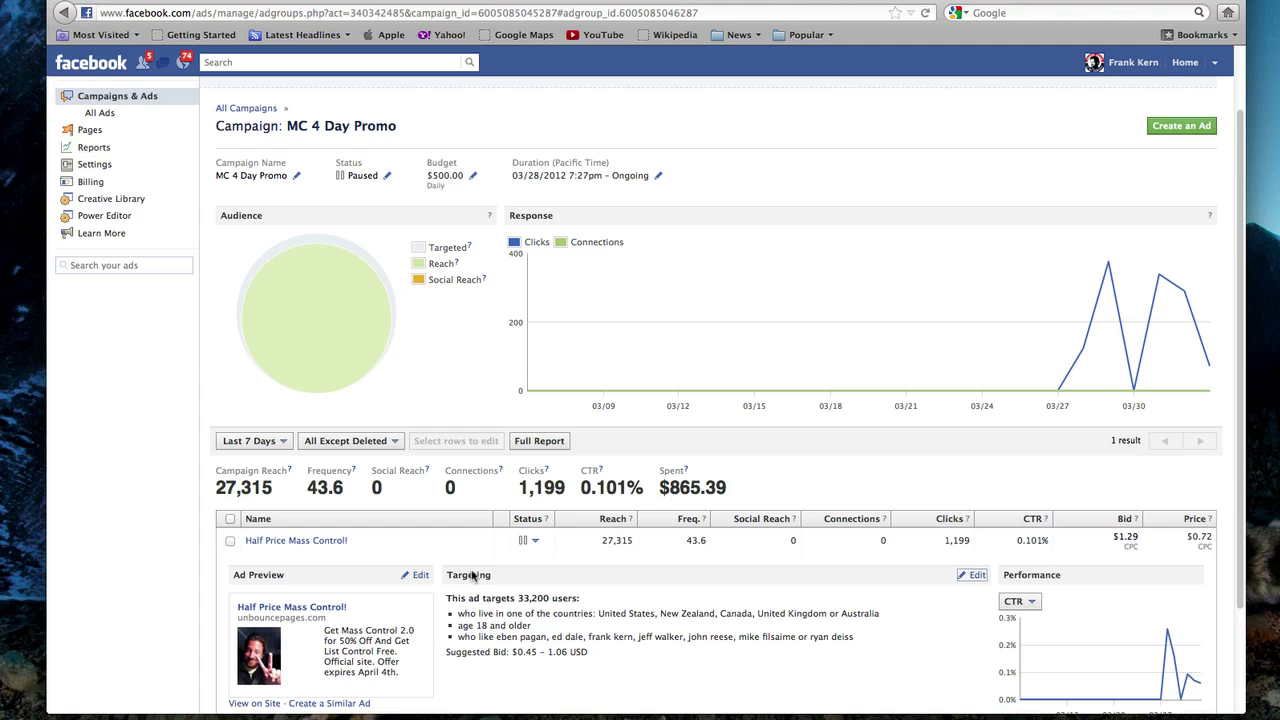Edit campaign status pencil icon
Viewport: 1280px width, 720px height.
pyautogui.click(x=388, y=176)
